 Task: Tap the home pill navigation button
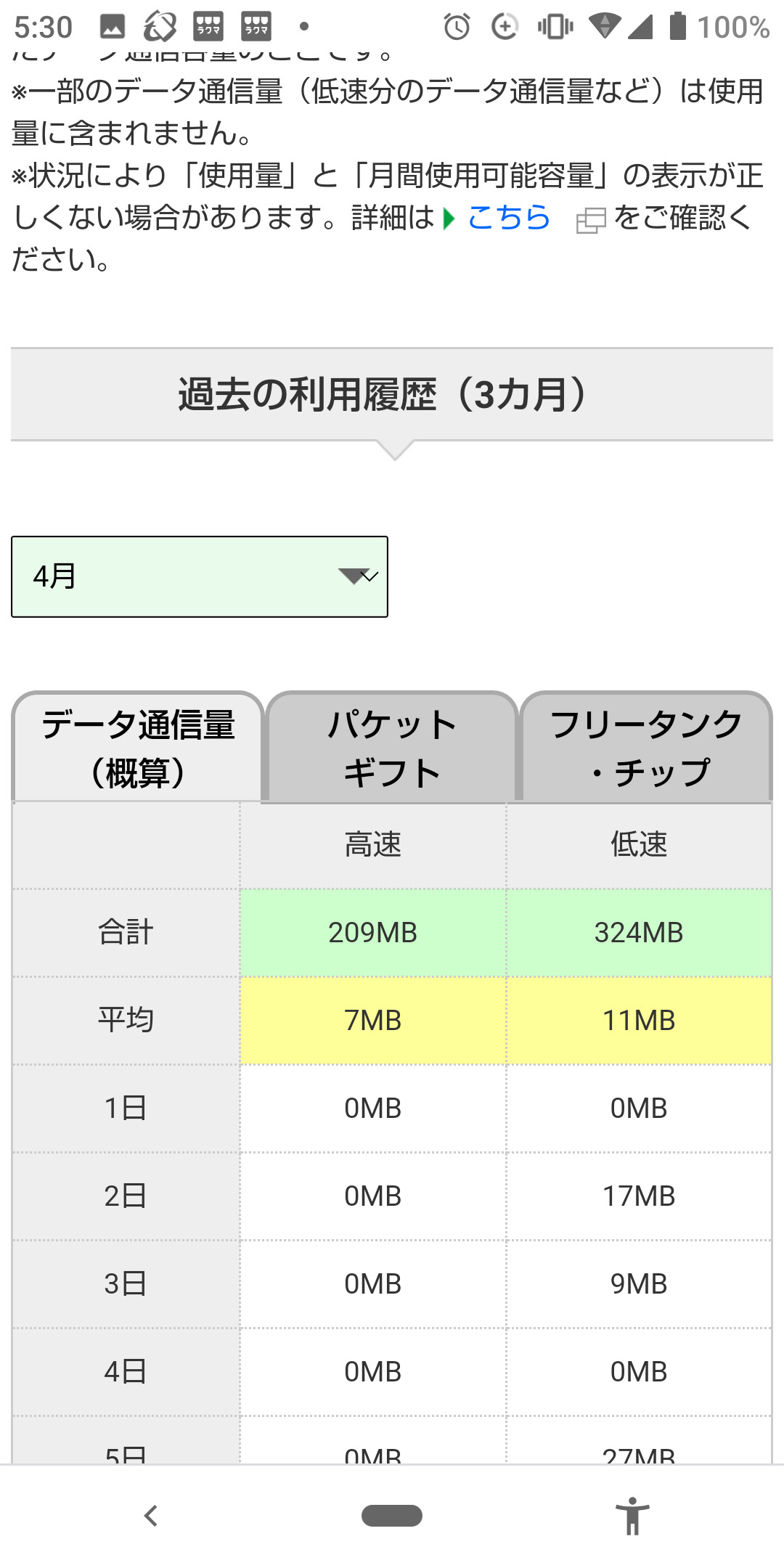[x=392, y=1516]
